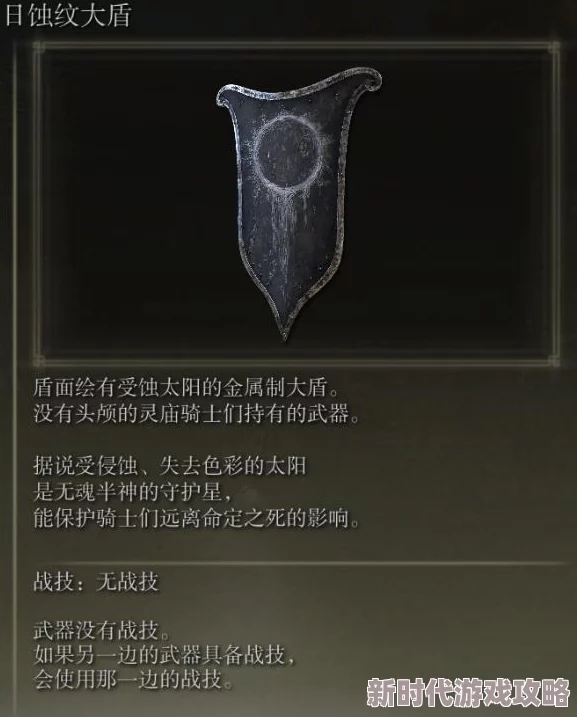The image size is (577, 717).
Task: Click the top-left corner ornament of the image frame
Action: 39,48
